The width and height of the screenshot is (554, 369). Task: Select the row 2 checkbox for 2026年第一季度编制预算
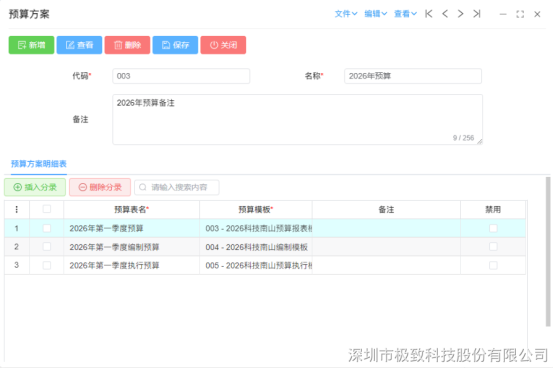[x=47, y=247]
